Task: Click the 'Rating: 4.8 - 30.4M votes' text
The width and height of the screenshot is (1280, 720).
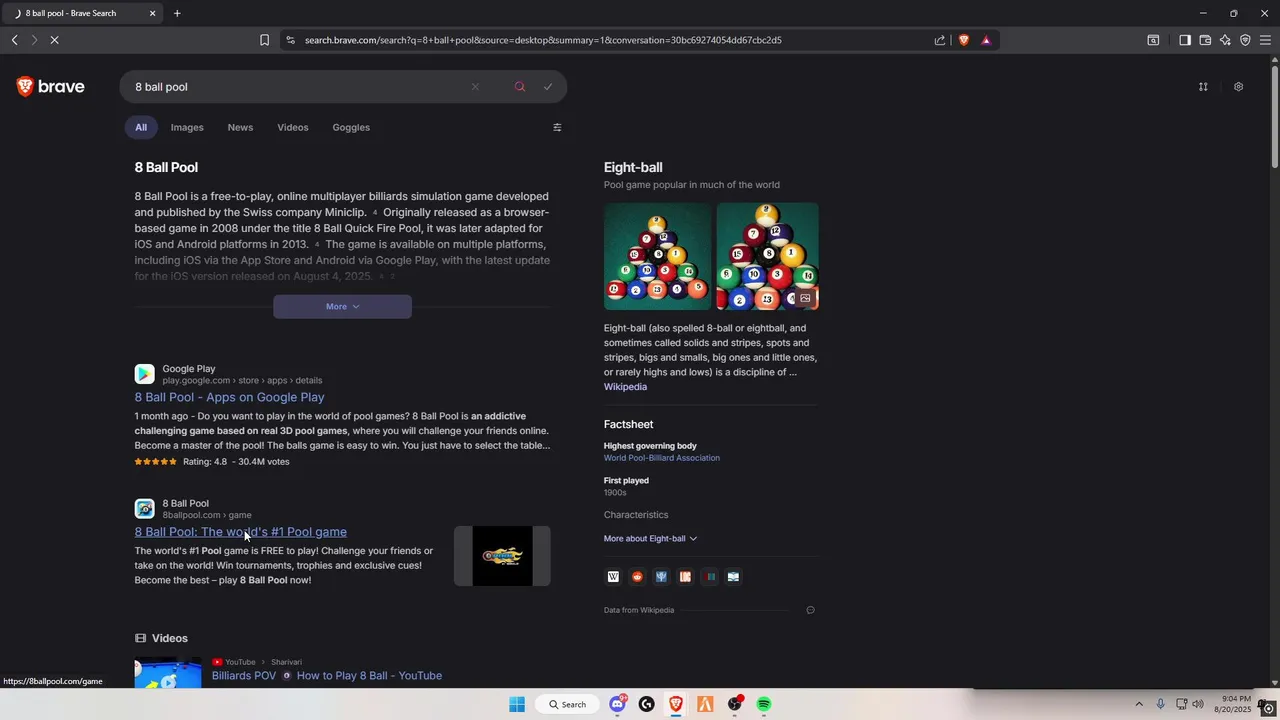Action: tap(236, 462)
